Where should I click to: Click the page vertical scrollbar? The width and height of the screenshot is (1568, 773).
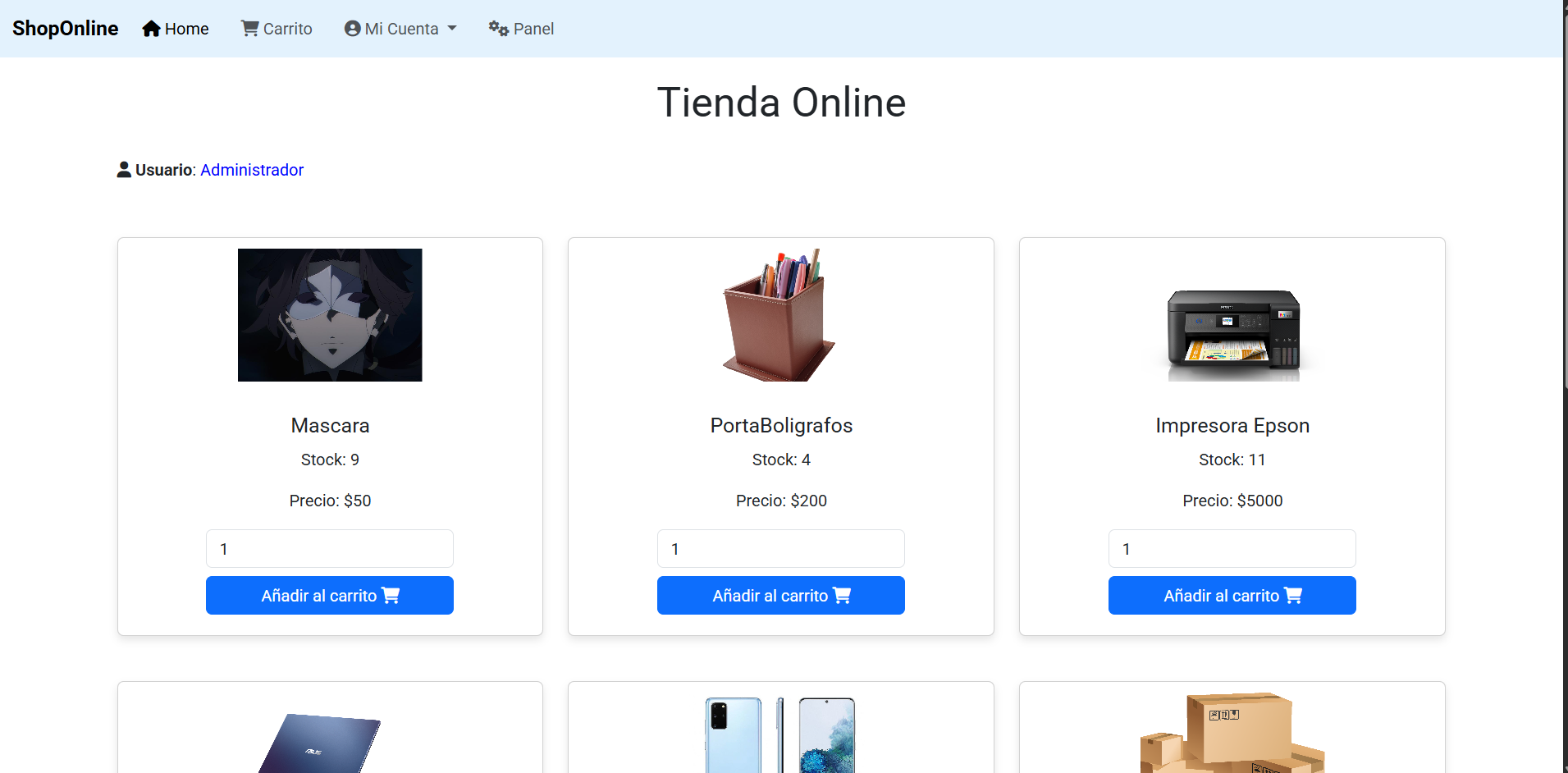(1566, 386)
